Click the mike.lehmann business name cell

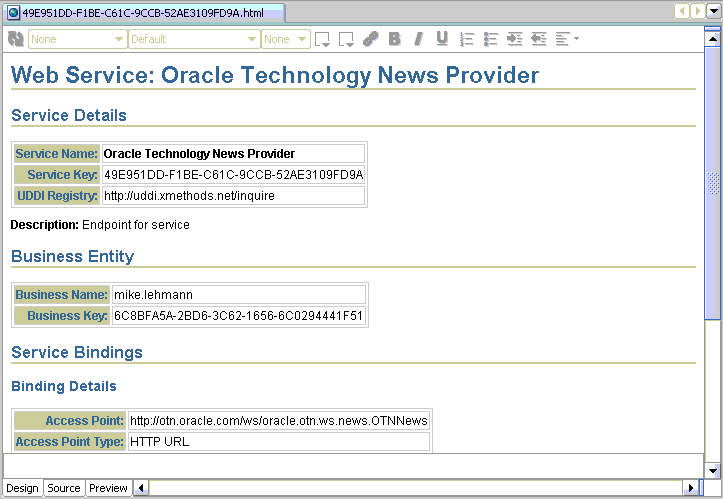pyautogui.click(x=238, y=295)
